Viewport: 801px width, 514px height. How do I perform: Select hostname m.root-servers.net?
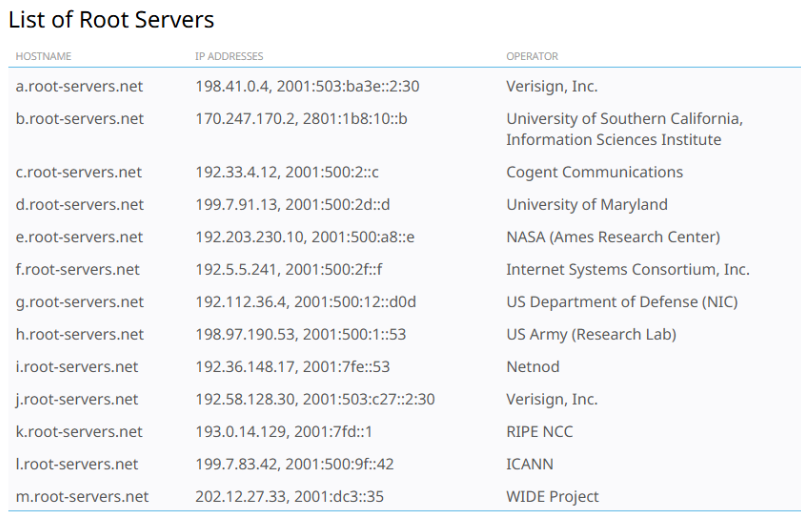tap(82, 497)
